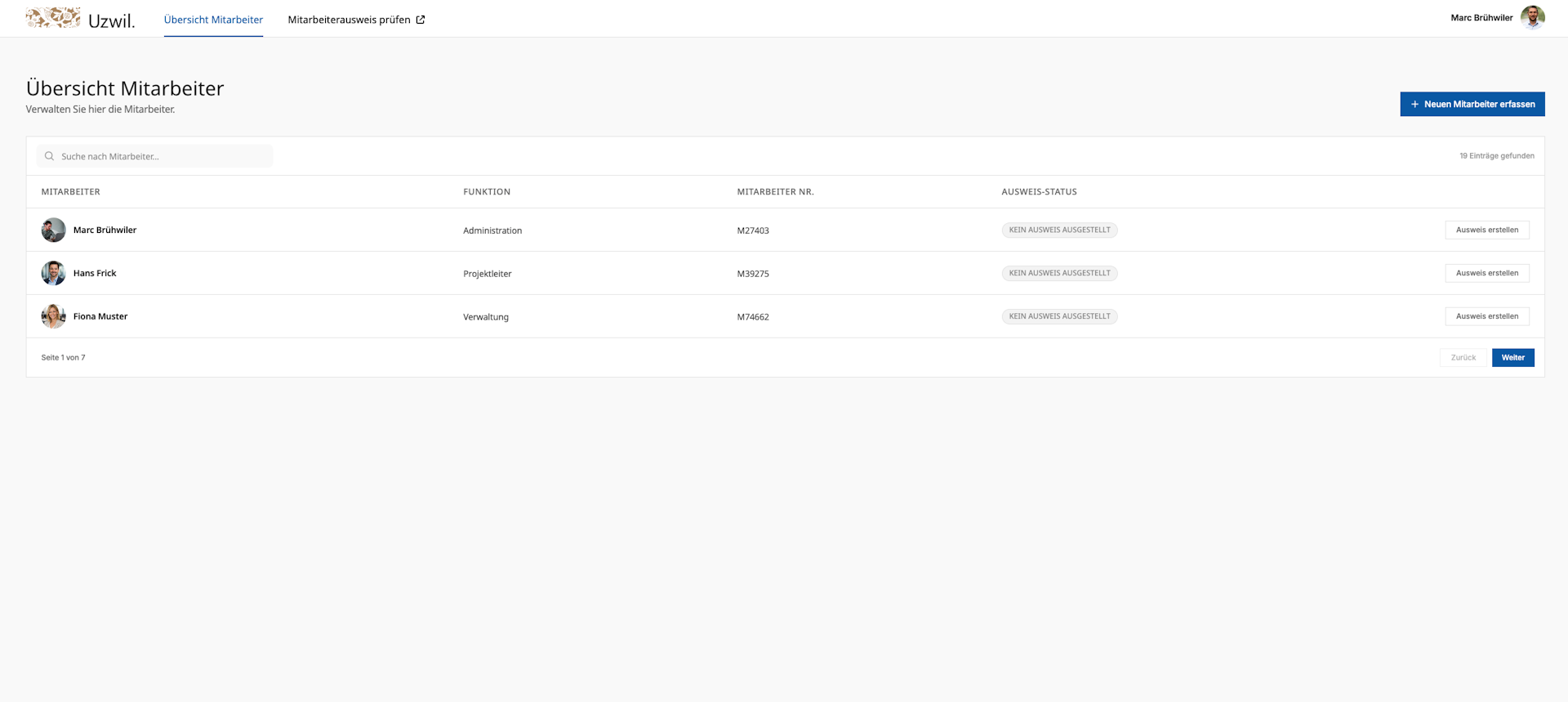The image size is (1568, 702).
Task: Click the Übersicht Mitarbeiter page heading
Action: 125,88
